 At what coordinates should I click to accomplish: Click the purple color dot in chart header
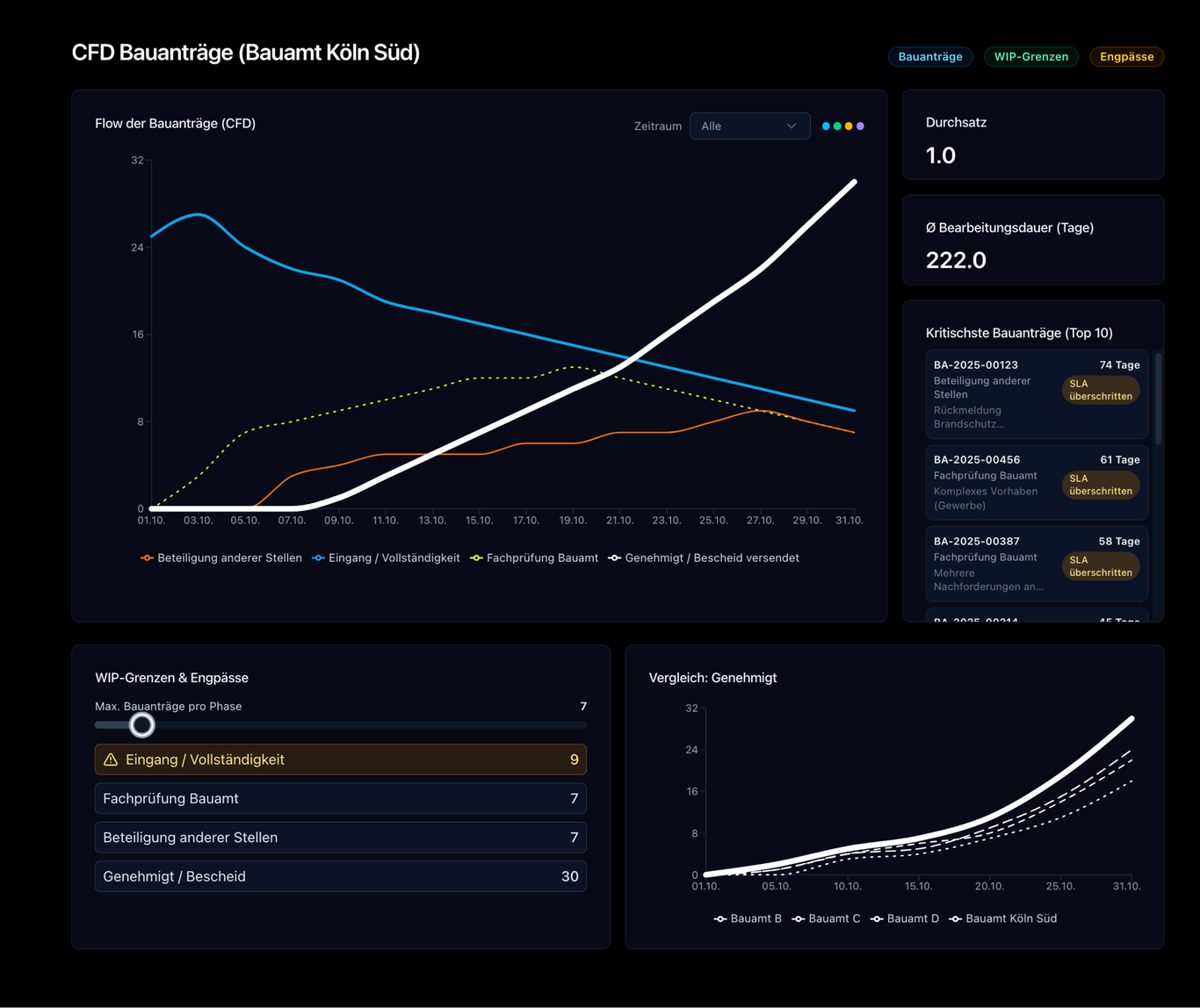point(860,126)
